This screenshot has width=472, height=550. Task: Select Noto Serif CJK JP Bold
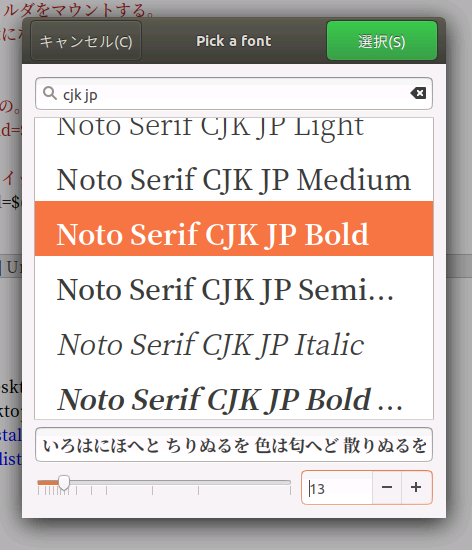(x=234, y=228)
